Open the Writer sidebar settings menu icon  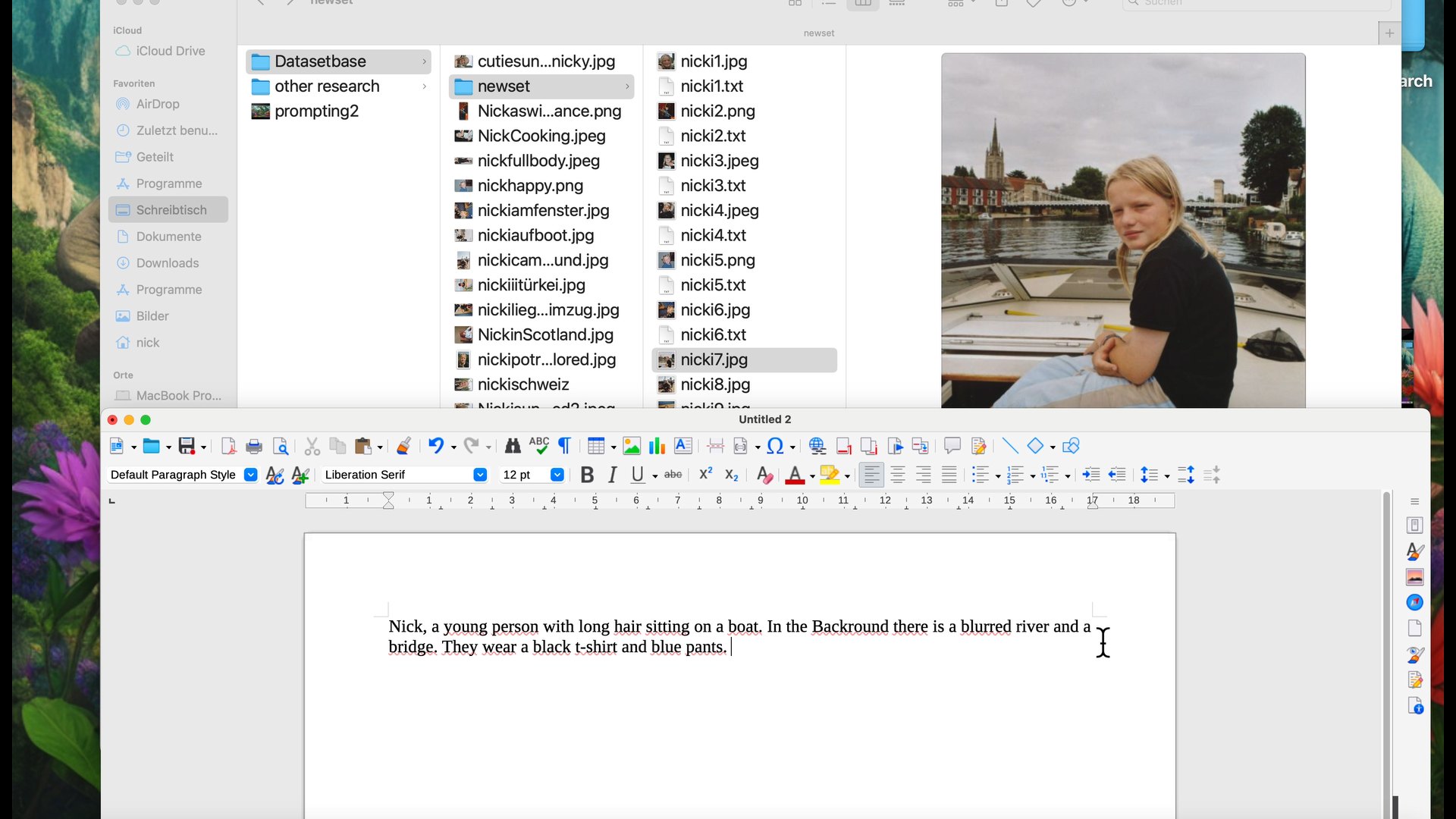point(1415,501)
